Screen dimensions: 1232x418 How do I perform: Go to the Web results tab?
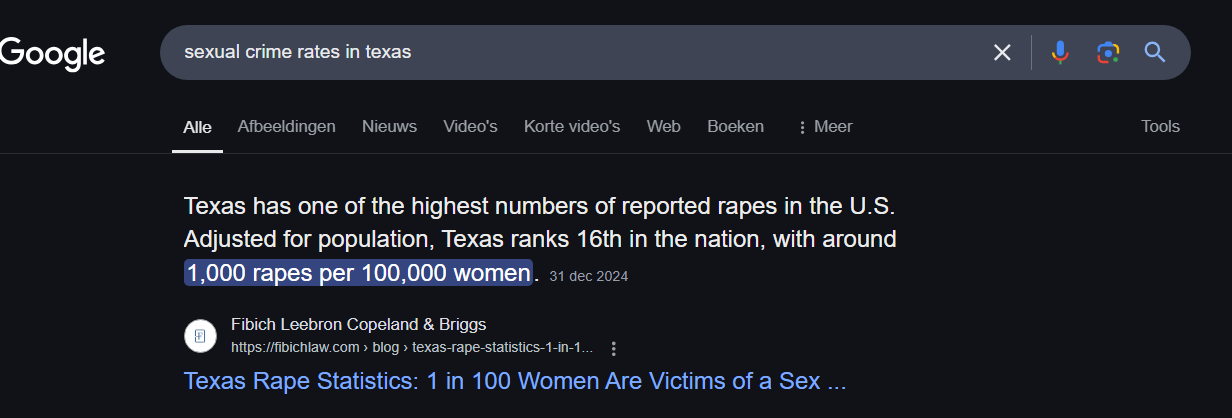point(663,127)
